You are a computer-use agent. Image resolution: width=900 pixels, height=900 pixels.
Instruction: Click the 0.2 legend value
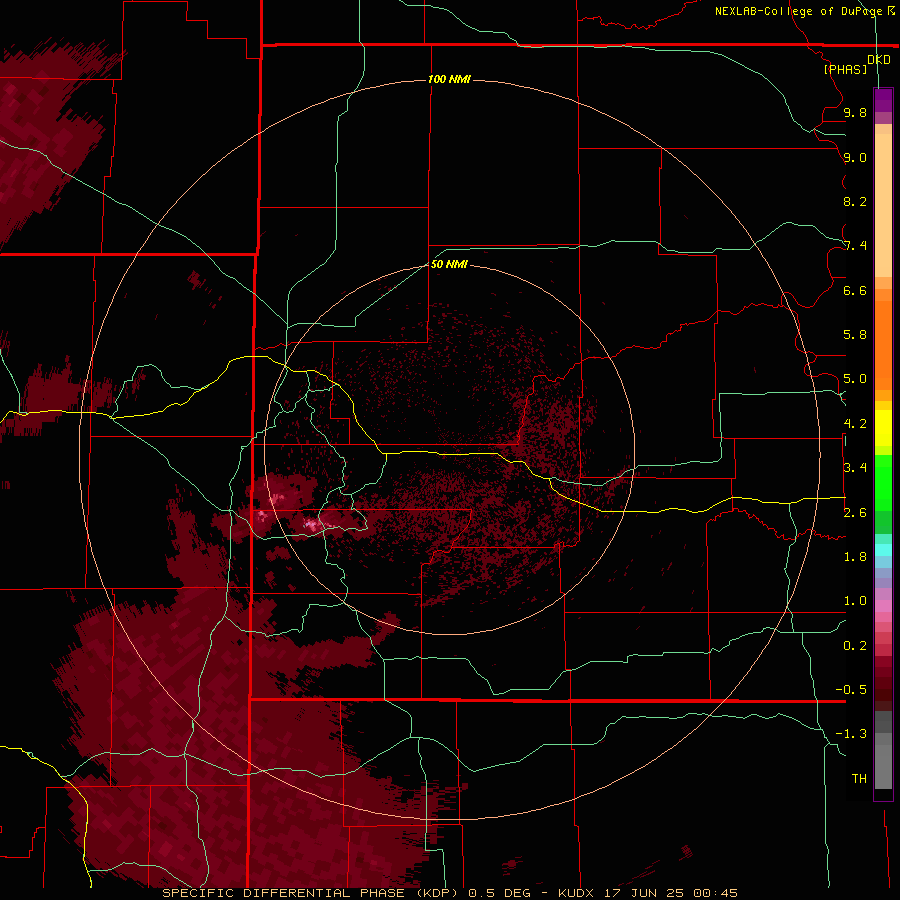[855, 645]
